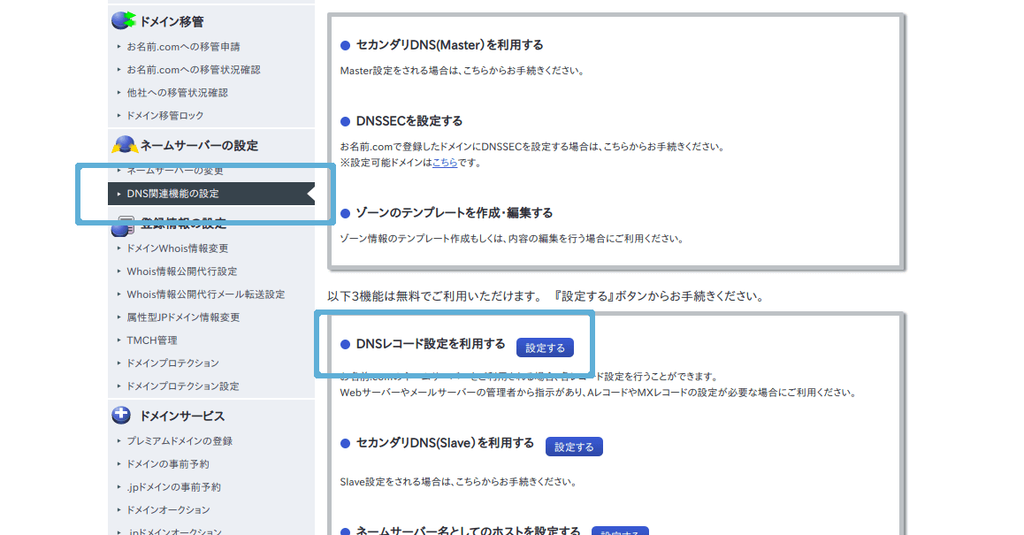Click heading DNSレコード設定を利用する
This screenshot has width=1024, height=535.
(x=430, y=344)
